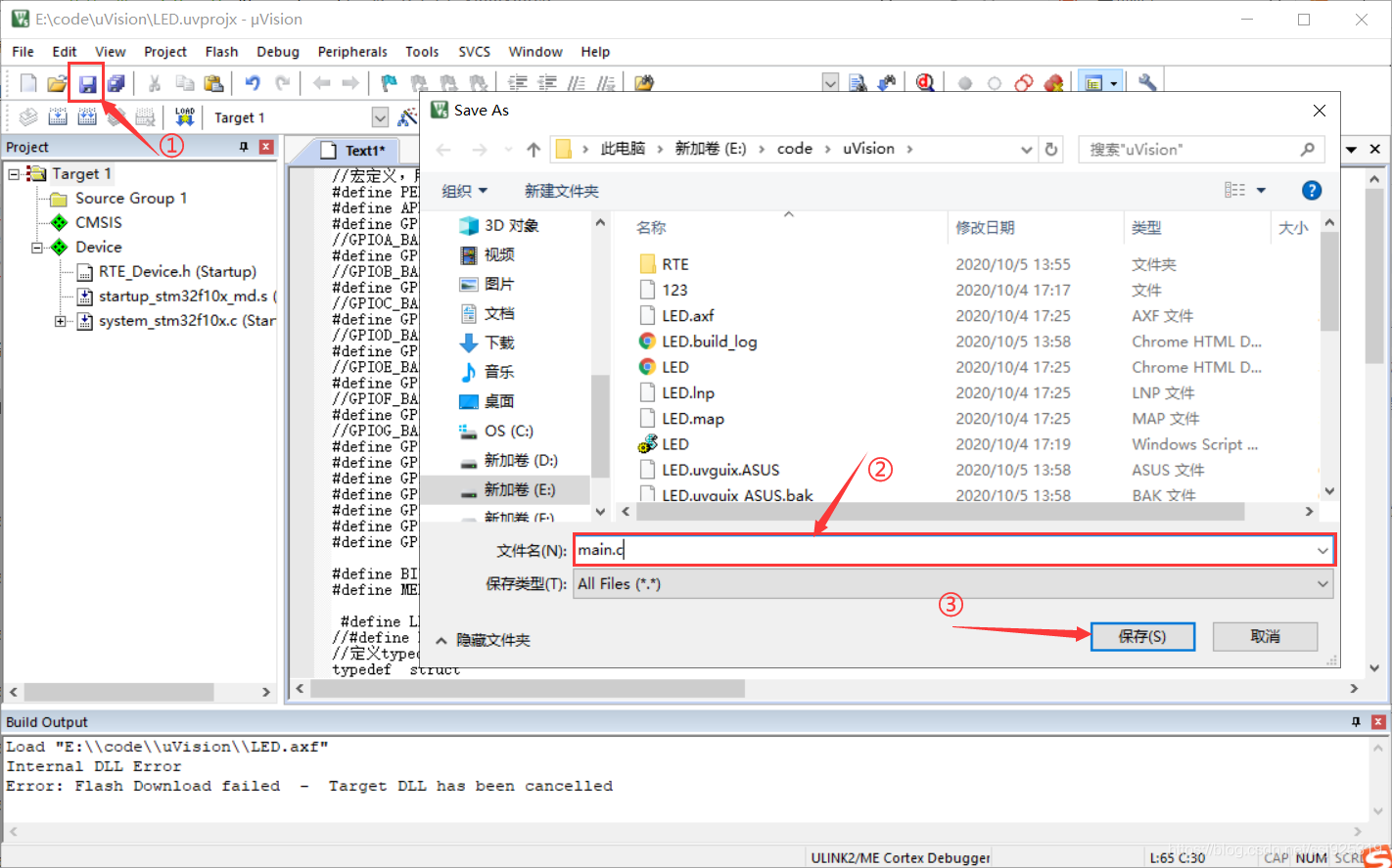
Task: Click the Copy icon in the toolbar
Action: coord(184,84)
